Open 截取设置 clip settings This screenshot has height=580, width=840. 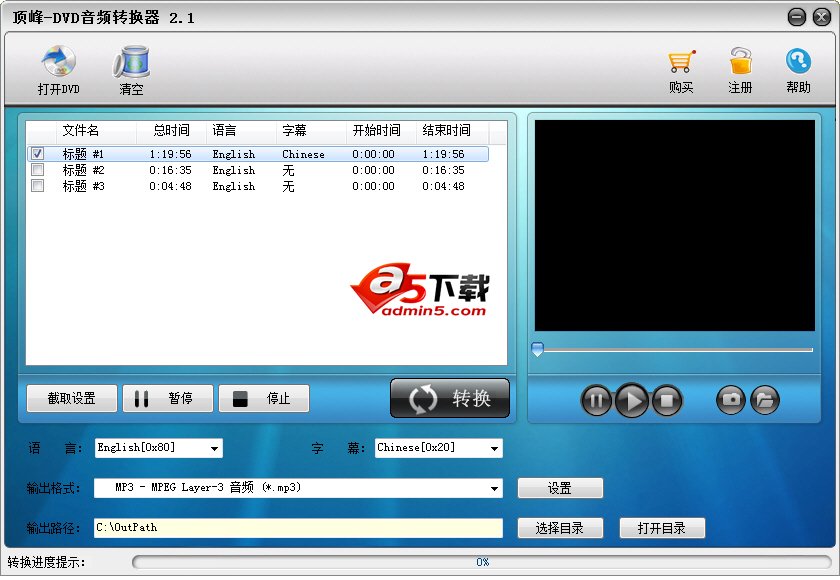[72, 398]
